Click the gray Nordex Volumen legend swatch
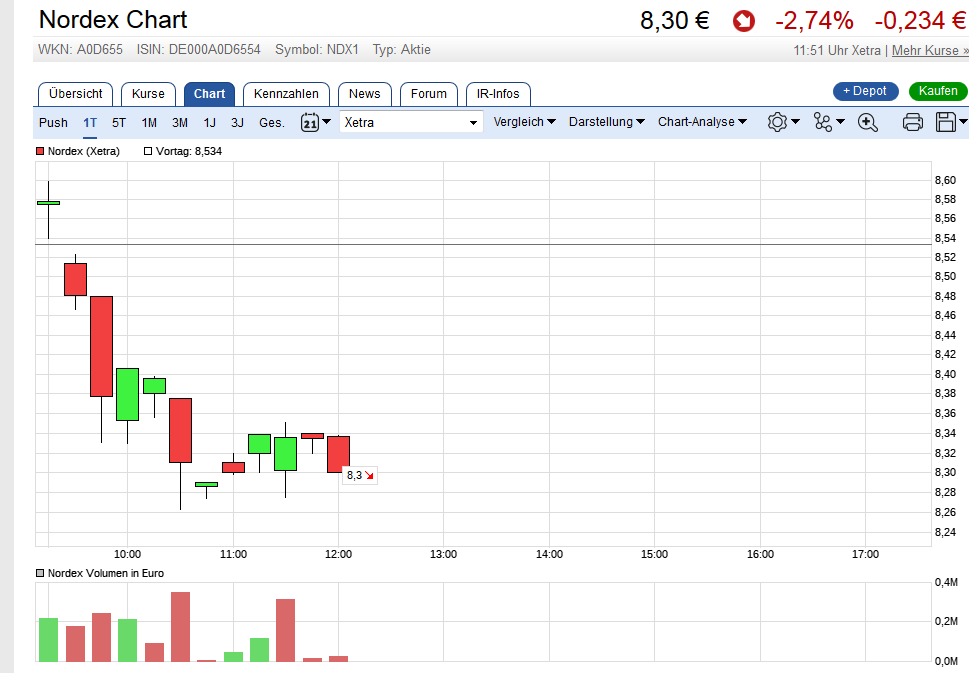 40,574
